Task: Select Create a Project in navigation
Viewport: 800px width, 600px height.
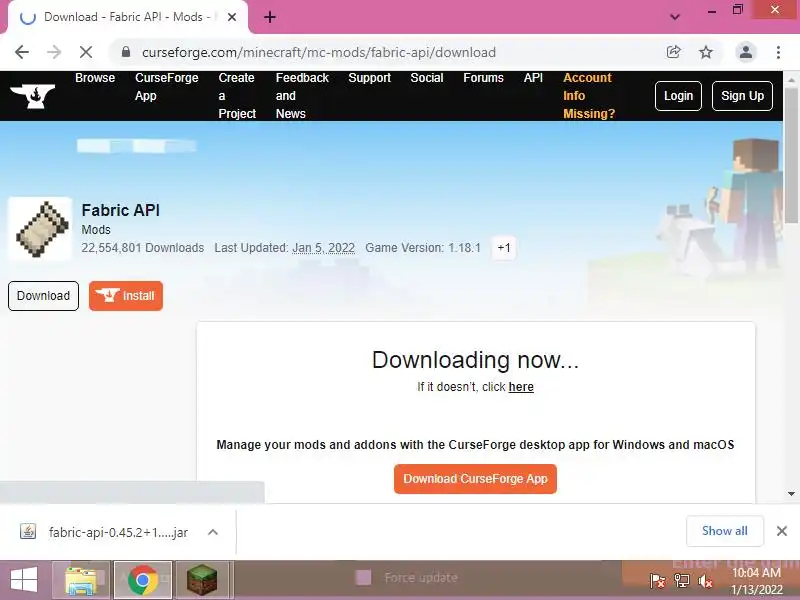Action: tap(237, 95)
